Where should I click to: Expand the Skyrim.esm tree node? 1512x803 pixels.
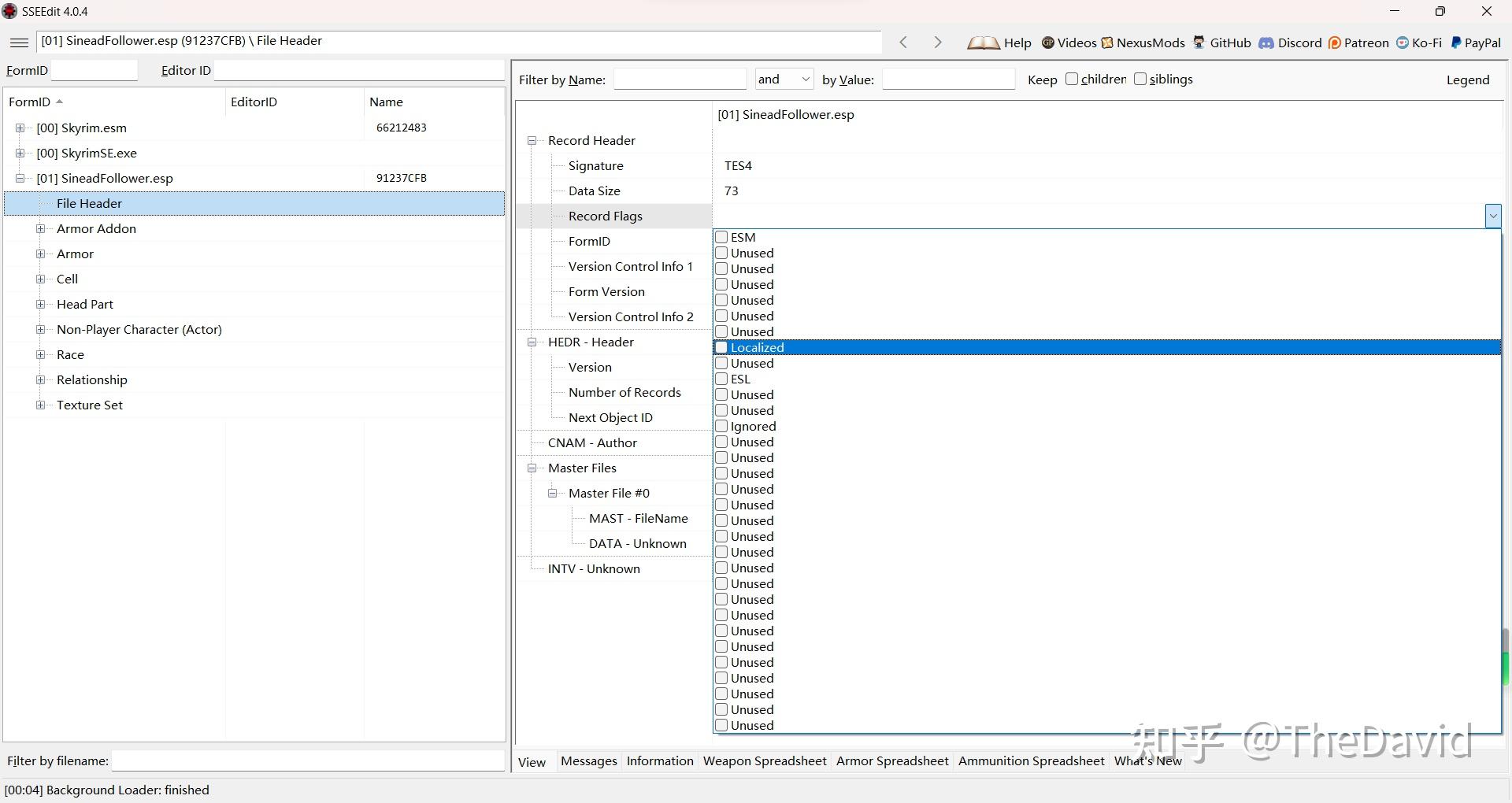20,128
